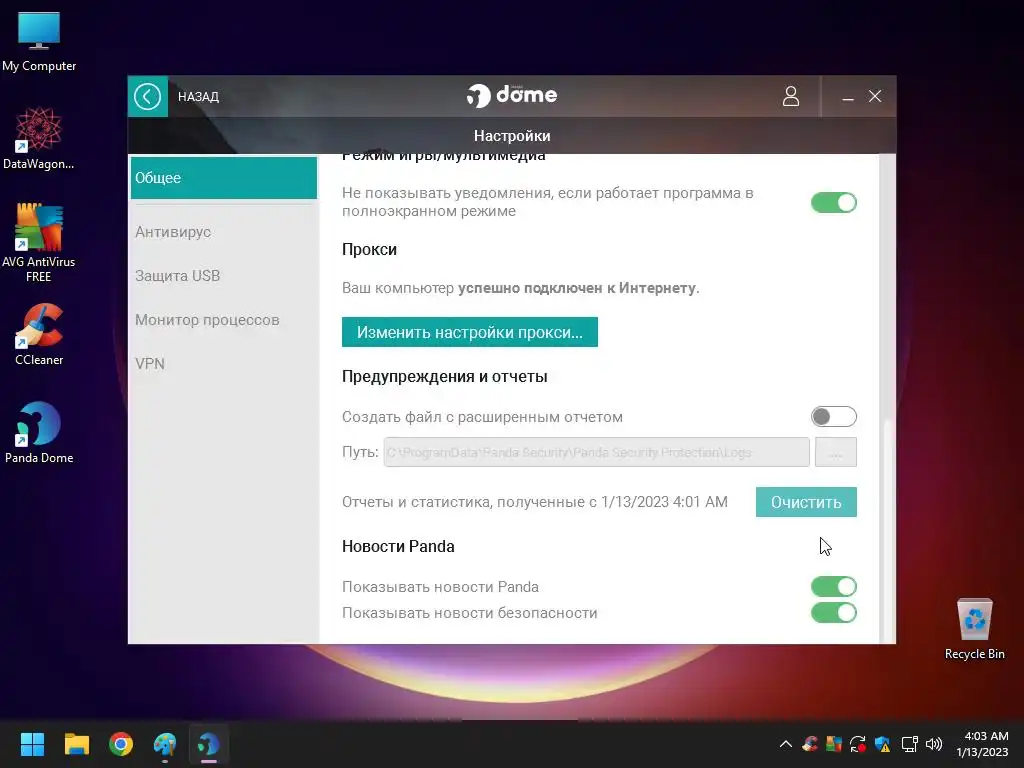Open the user account profile icon
The height and width of the screenshot is (768, 1024).
790,96
